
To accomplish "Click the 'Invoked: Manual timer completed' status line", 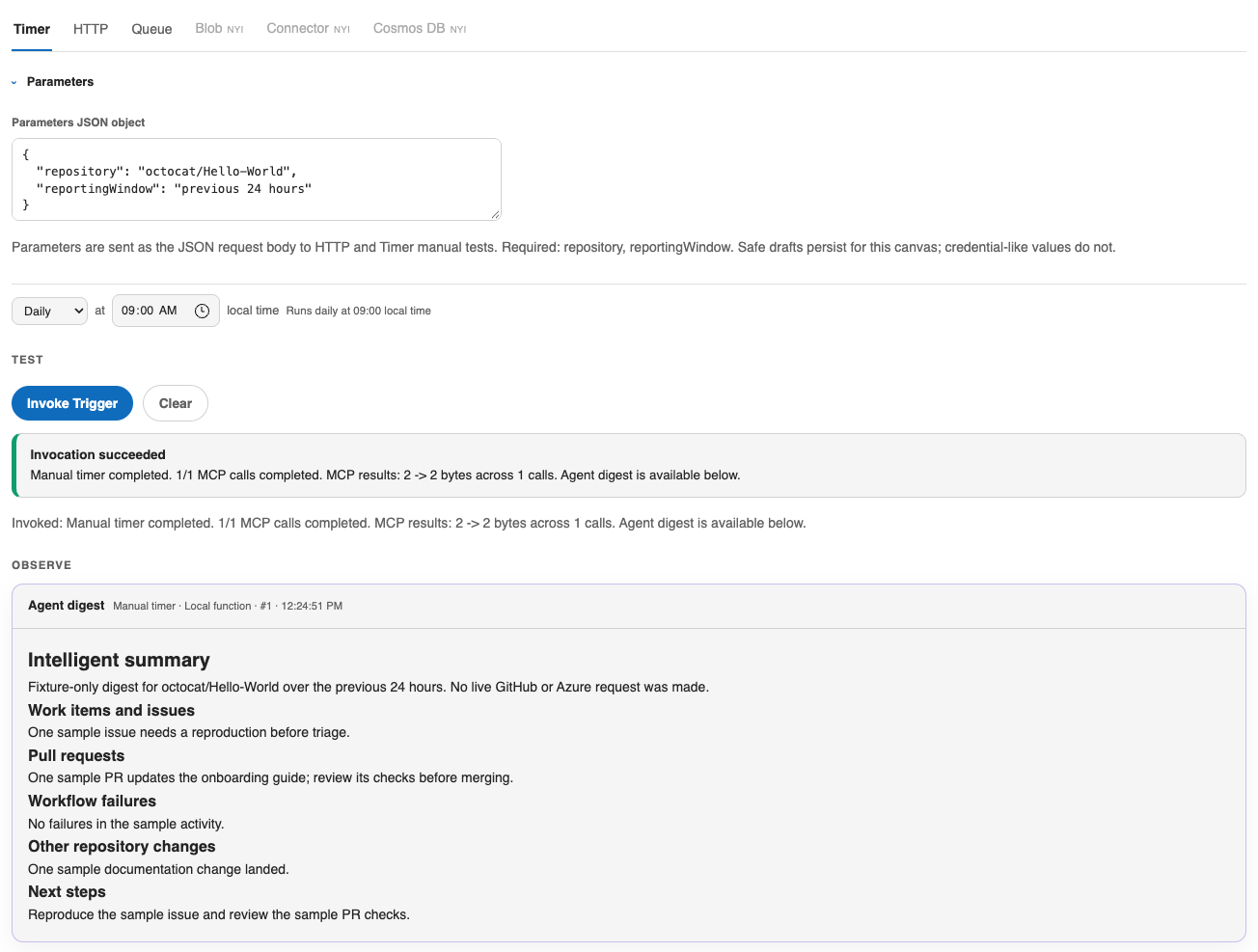I will point(409,523).
